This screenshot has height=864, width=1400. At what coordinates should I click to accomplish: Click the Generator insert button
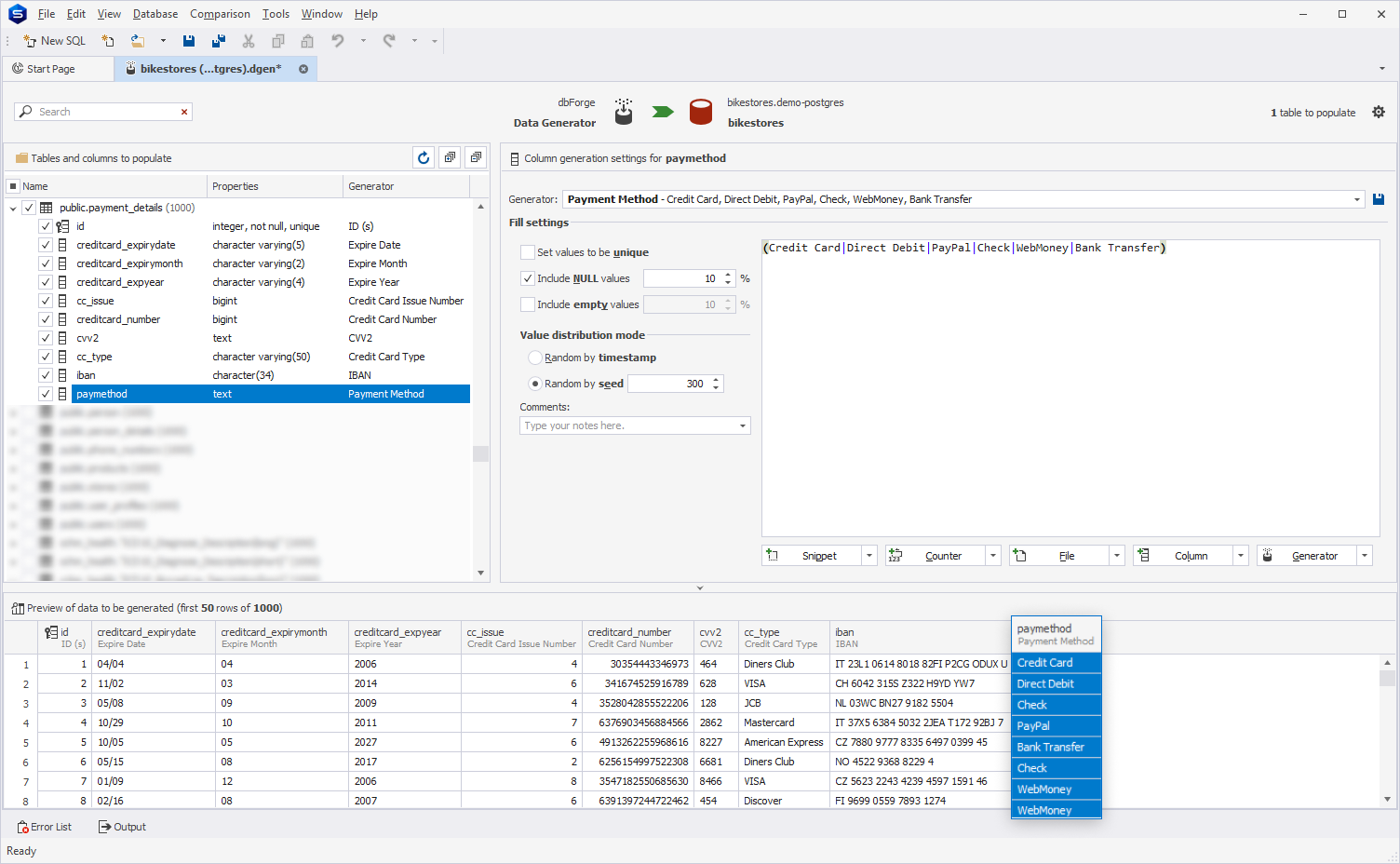(x=1307, y=556)
